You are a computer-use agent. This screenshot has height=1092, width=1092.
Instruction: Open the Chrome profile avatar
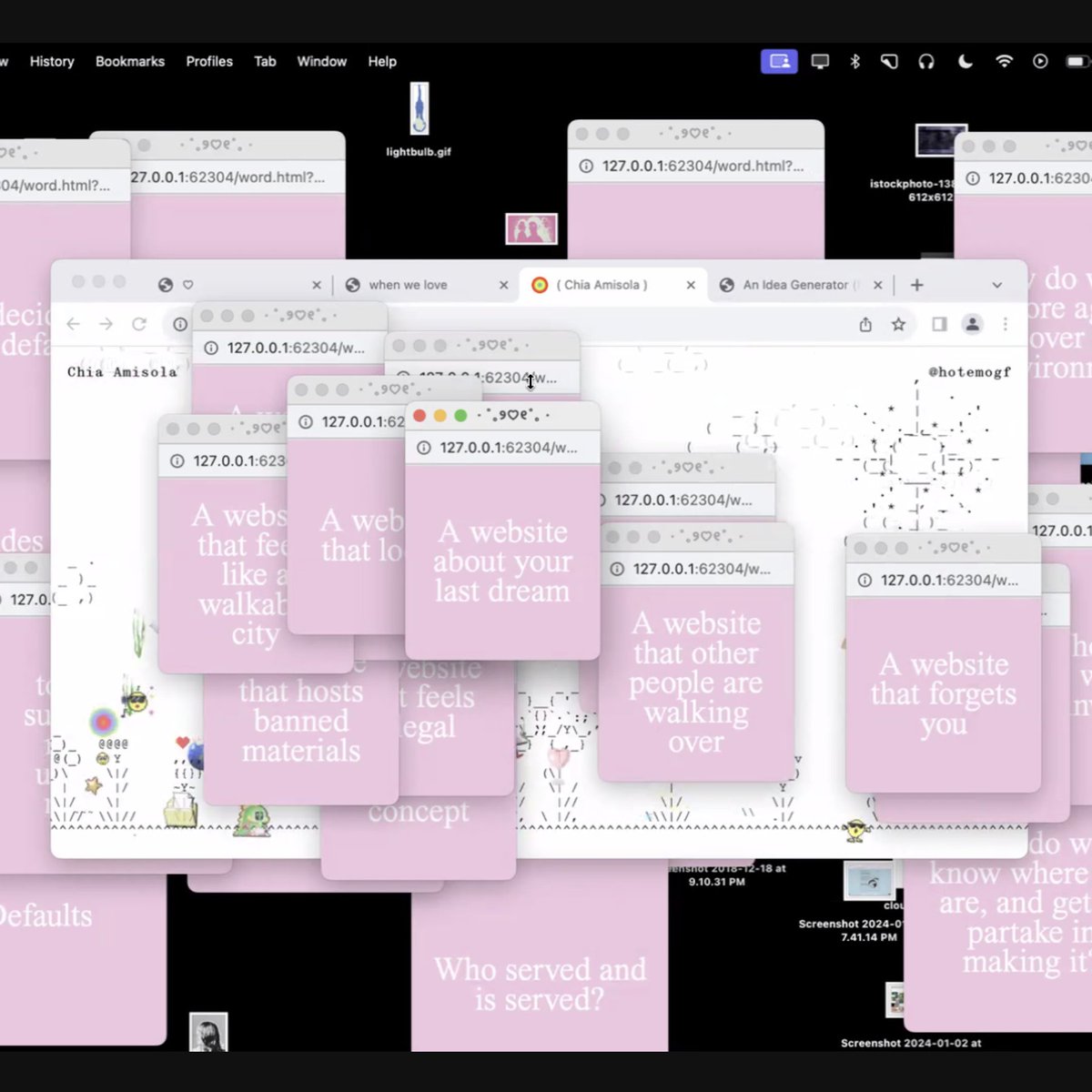pyautogui.click(x=973, y=324)
